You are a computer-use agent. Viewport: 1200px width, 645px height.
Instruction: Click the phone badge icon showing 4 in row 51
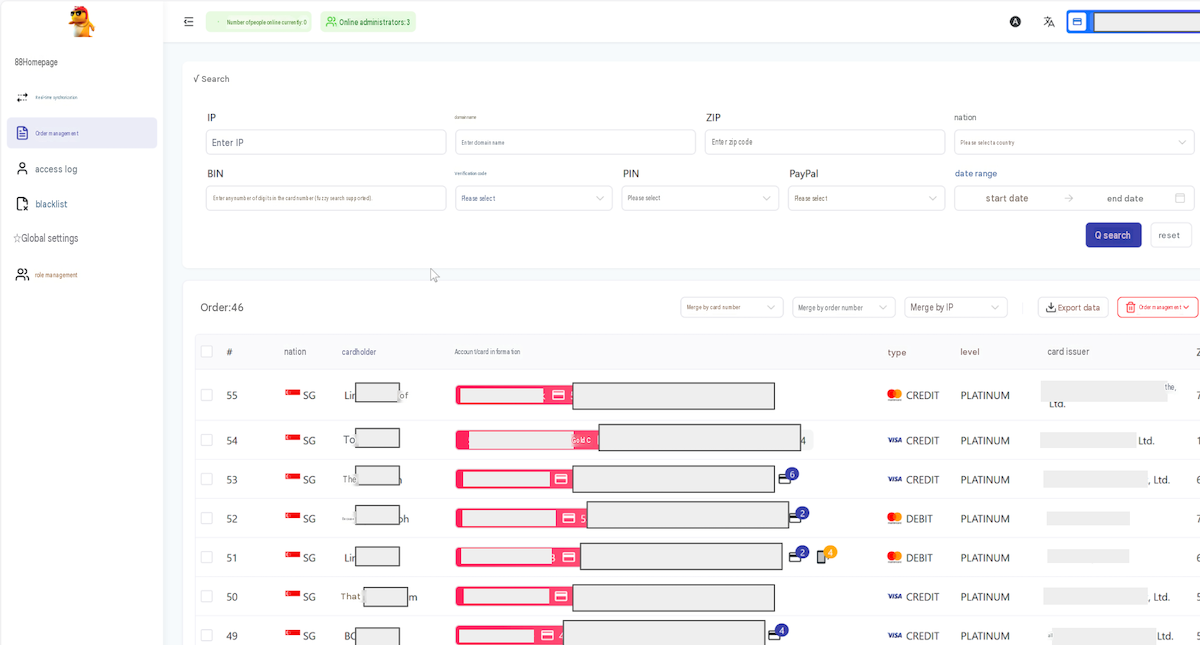pyautogui.click(x=826, y=555)
